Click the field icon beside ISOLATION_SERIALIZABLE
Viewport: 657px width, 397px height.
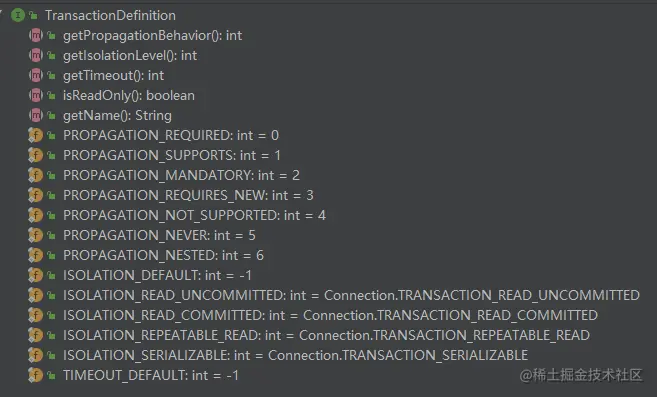pyautogui.click(x=36, y=355)
